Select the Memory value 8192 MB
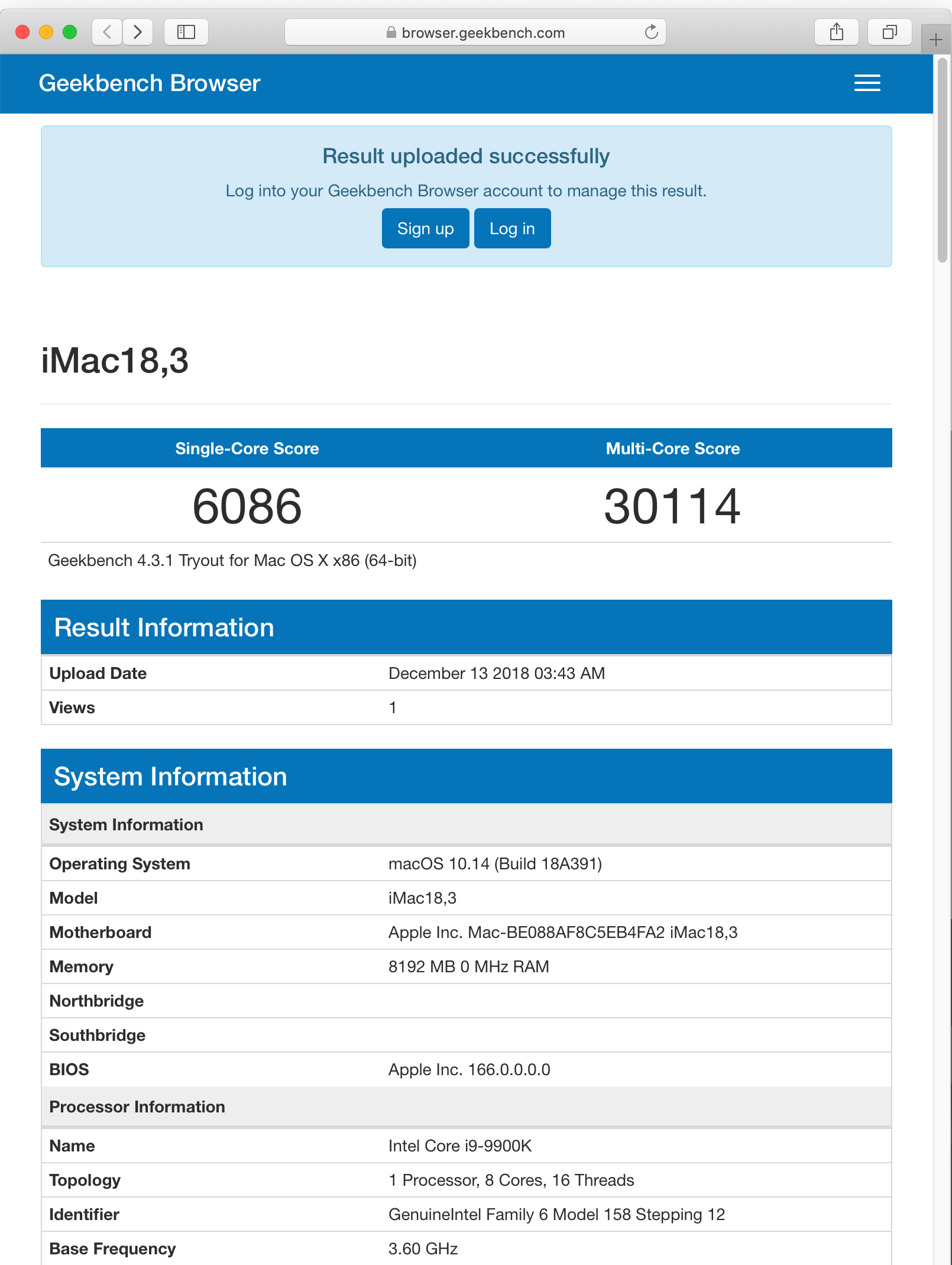The height and width of the screenshot is (1265, 952). tap(469, 966)
